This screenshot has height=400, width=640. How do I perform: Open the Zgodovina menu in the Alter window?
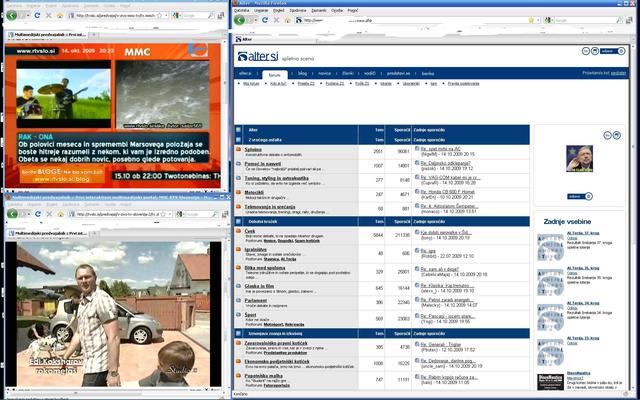(298, 10)
